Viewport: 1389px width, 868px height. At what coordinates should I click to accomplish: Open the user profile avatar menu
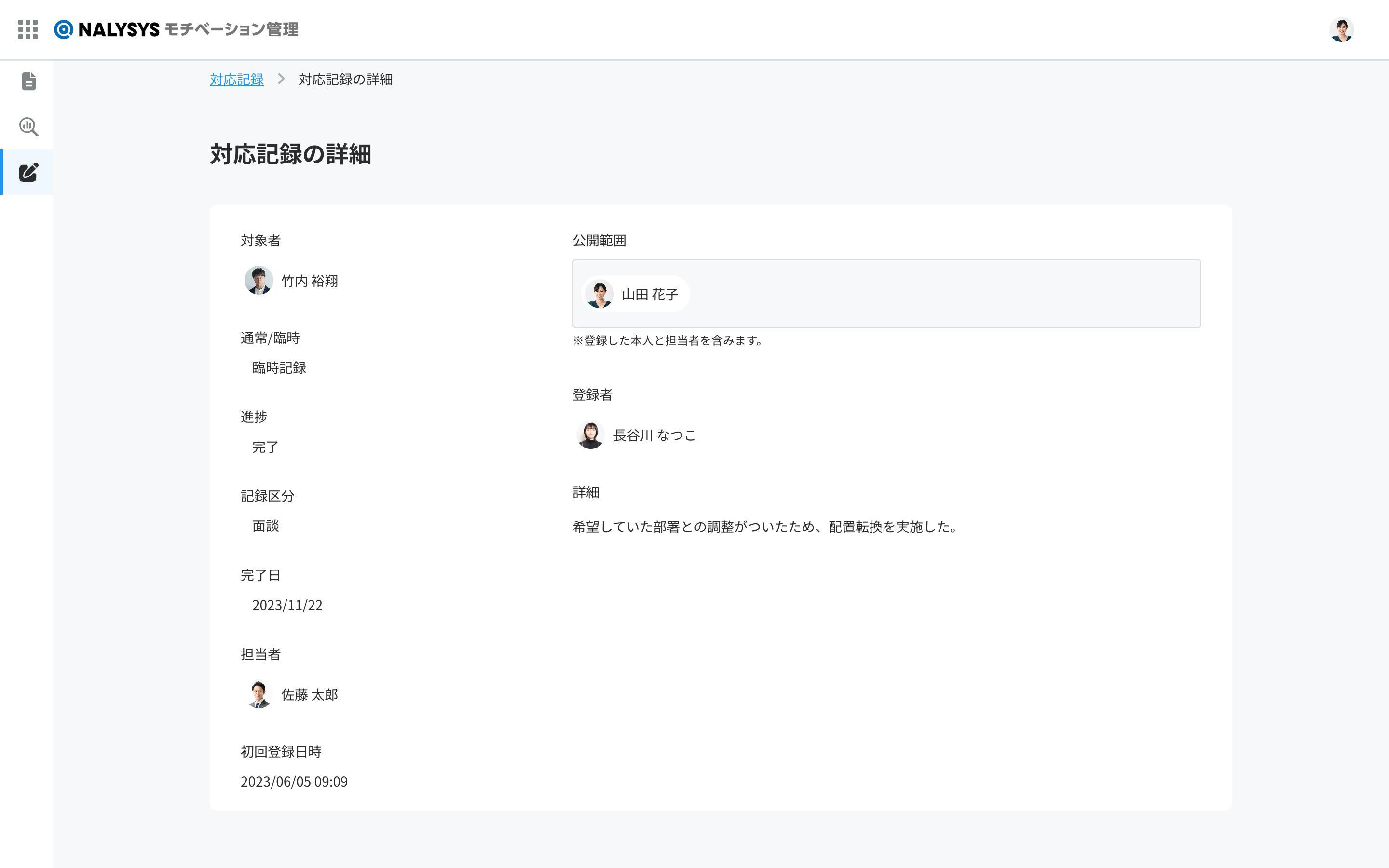tap(1341, 29)
